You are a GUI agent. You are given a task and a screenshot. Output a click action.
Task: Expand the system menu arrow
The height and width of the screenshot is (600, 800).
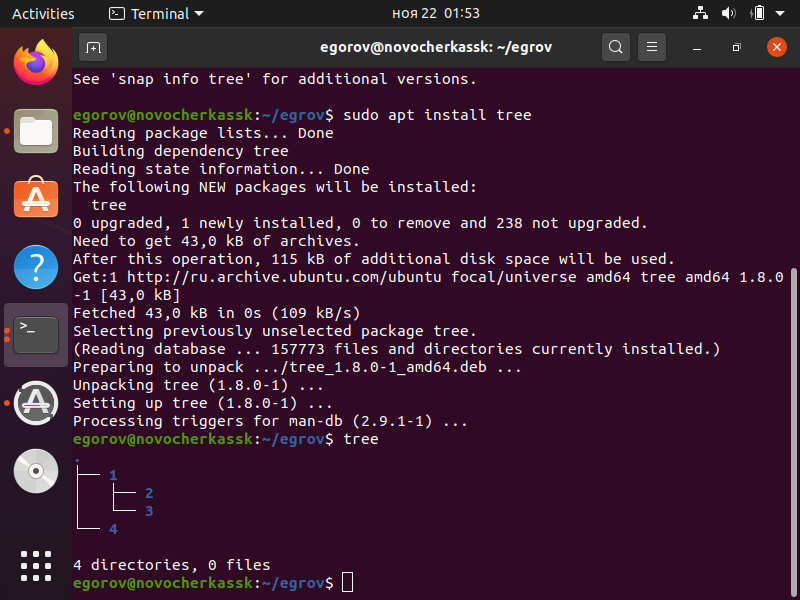point(782,14)
